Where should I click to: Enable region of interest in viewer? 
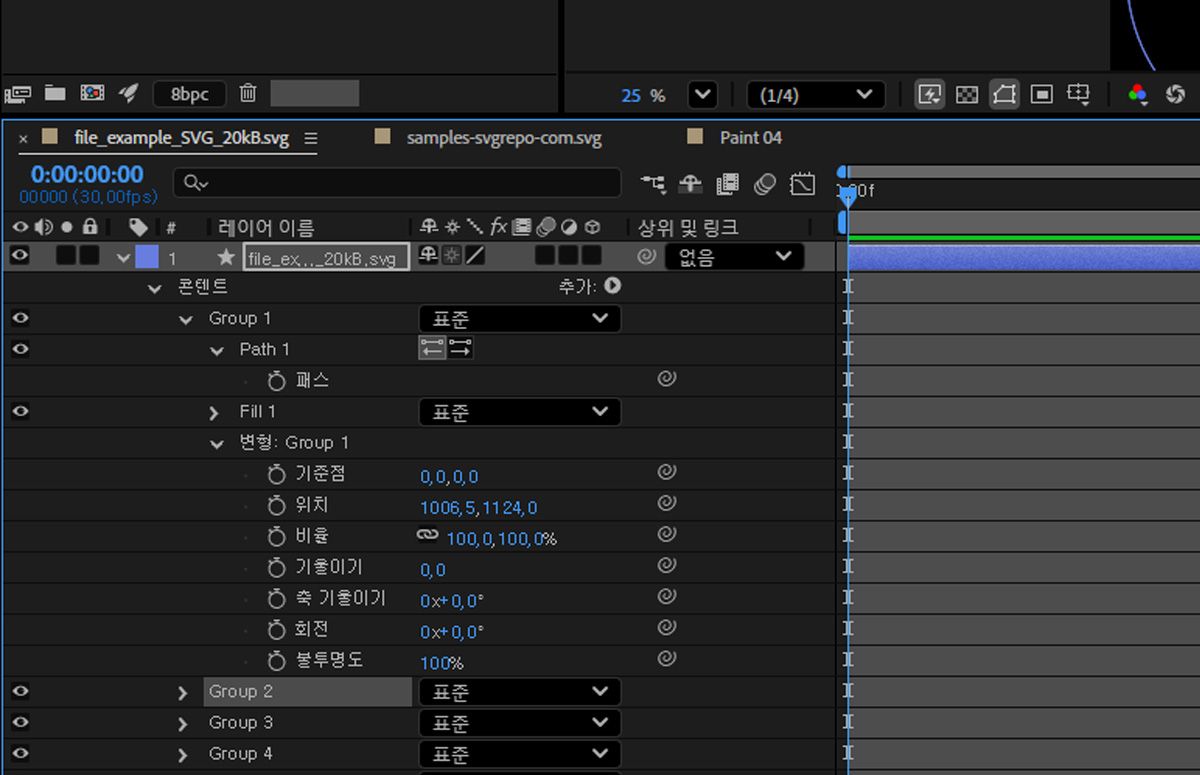[1041, 95]
